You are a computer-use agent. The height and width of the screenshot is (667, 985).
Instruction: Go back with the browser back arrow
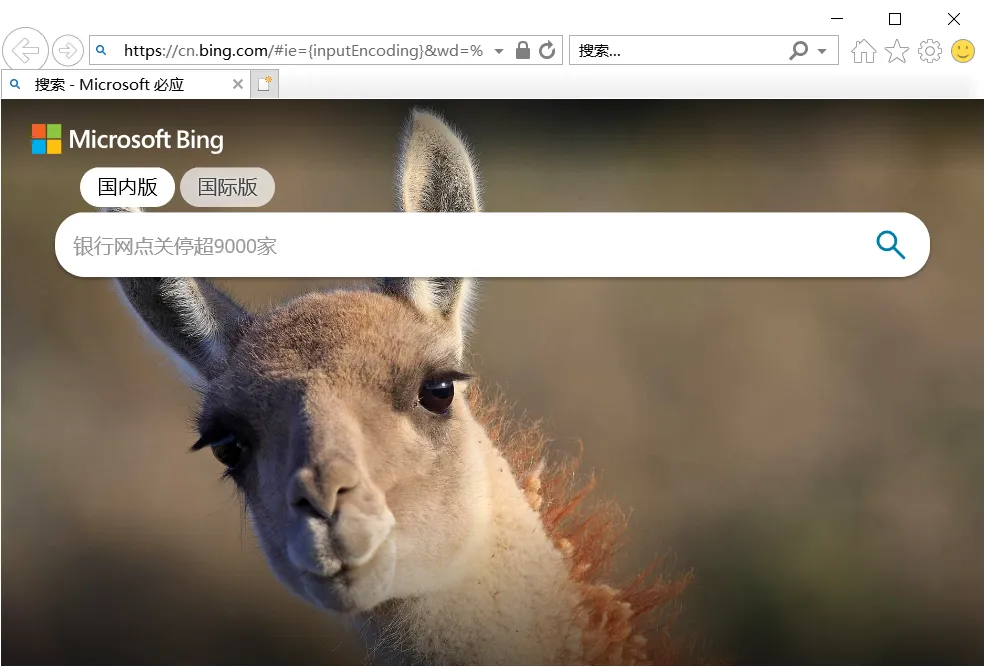point(25,50)
